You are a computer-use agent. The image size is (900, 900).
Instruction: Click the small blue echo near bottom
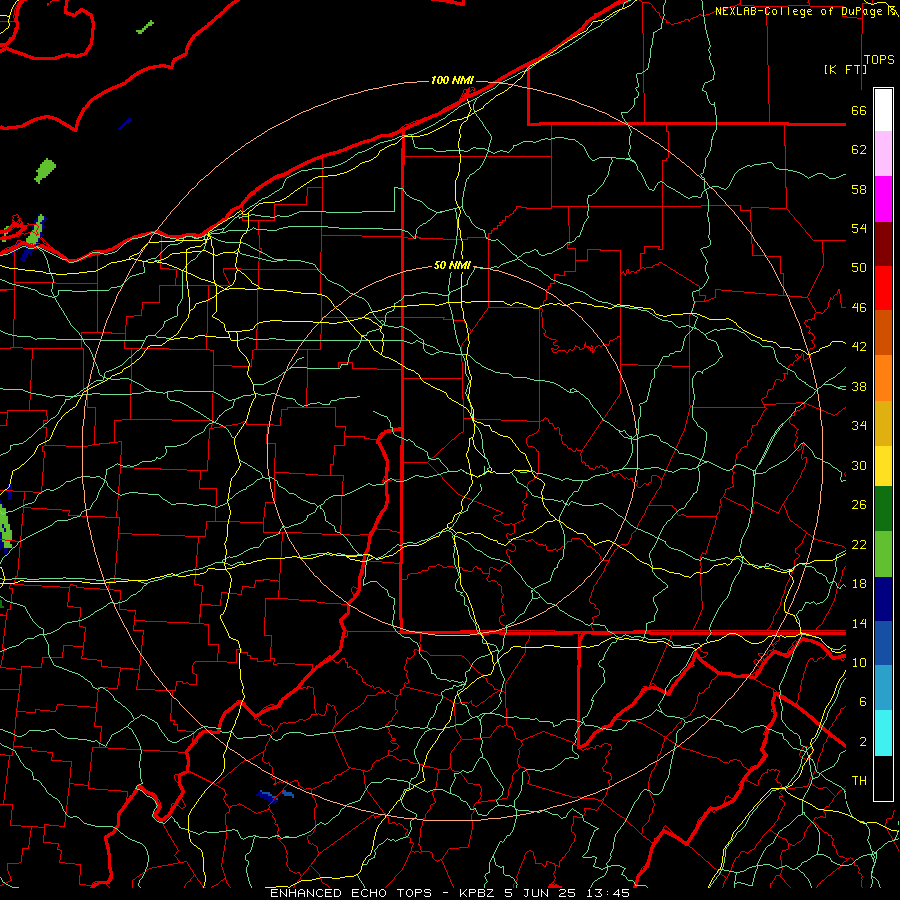pos(275,796)
